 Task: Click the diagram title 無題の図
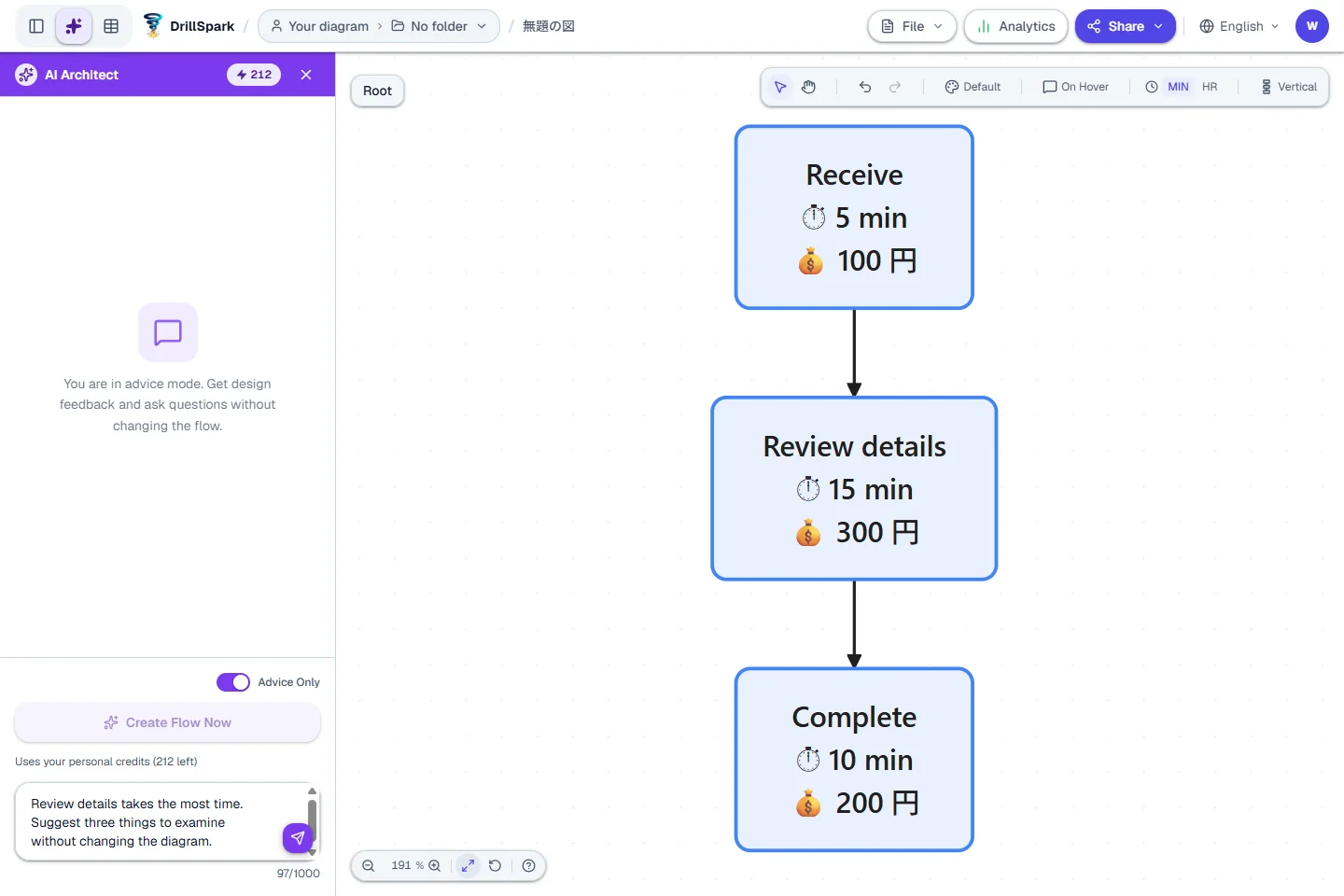coord(549,26)
